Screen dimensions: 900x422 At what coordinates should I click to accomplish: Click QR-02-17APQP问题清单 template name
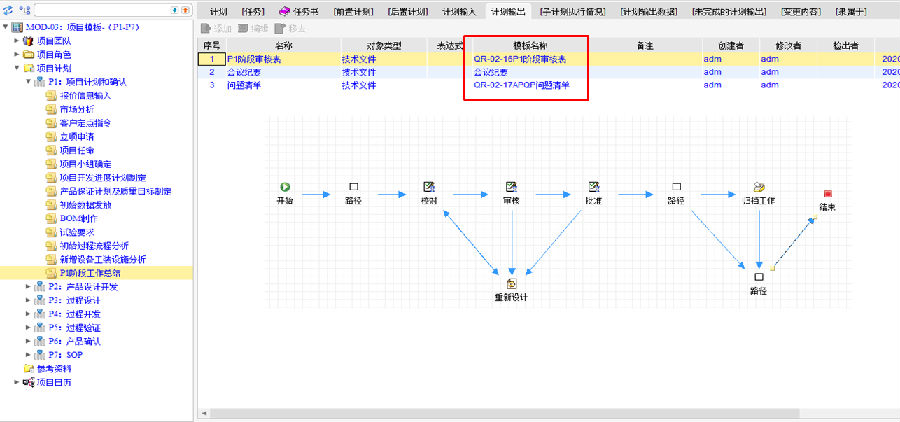coord(522,86)
